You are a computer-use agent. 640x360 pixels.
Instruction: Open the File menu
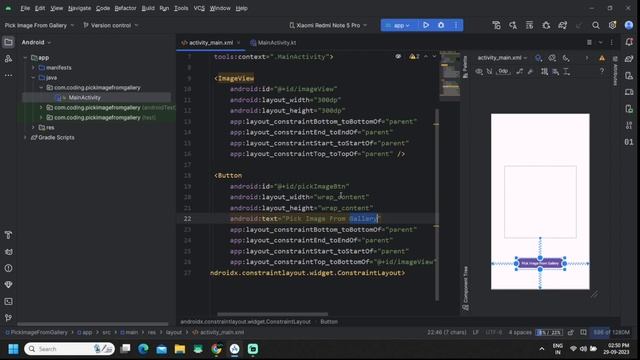(x=25, y=8)
